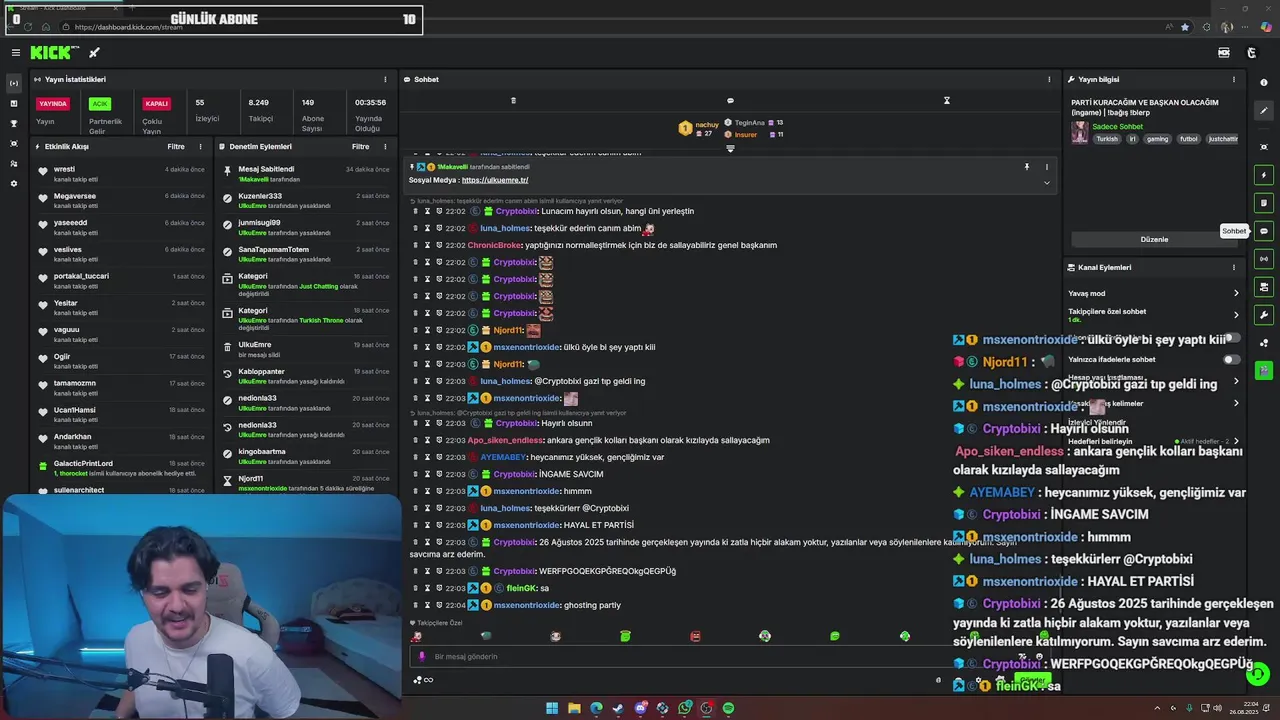Viewport: 1280px width, 720px height.
Task: Click the browser address bar URL
Action: point(128,27)
